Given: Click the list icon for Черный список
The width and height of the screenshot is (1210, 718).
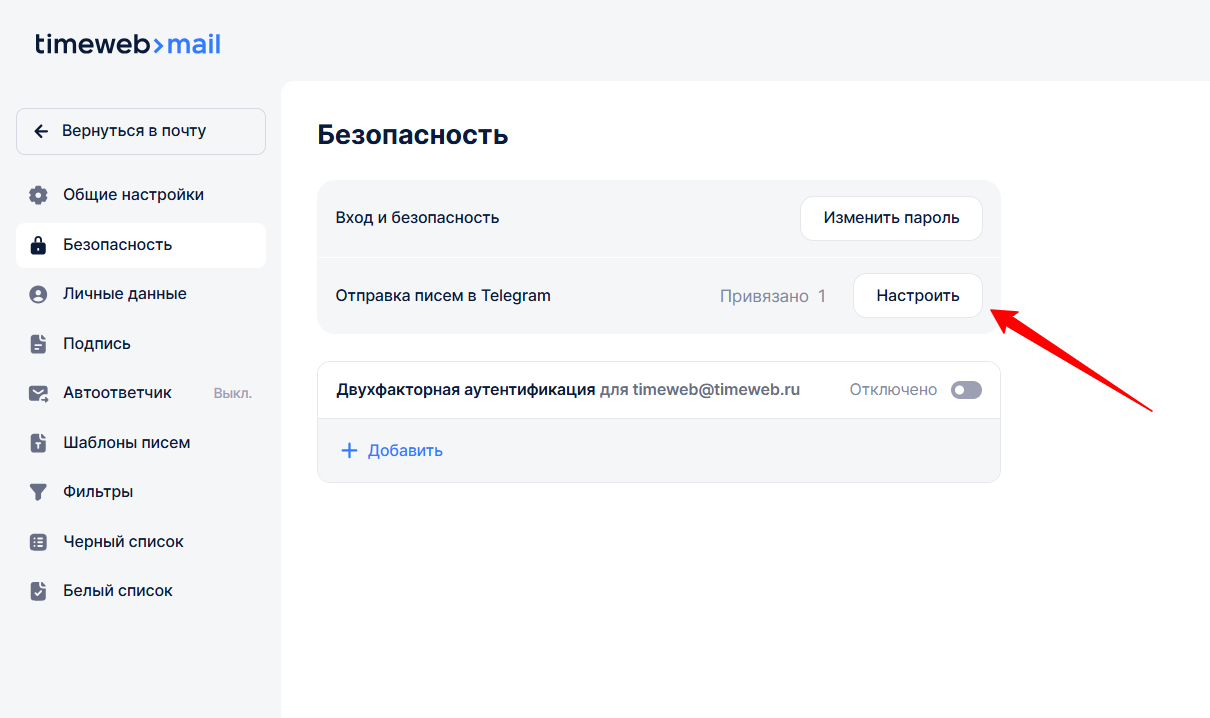Looking at the screenshot, I should pos(38,542).
